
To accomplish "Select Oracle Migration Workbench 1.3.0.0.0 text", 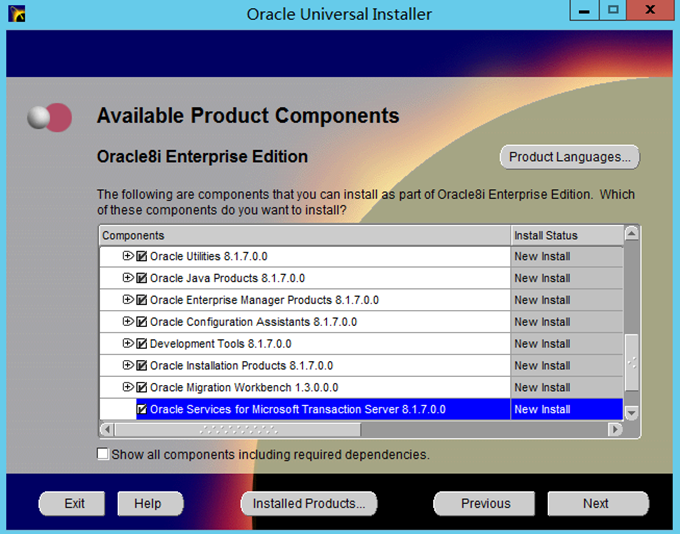I will (244, 387).
